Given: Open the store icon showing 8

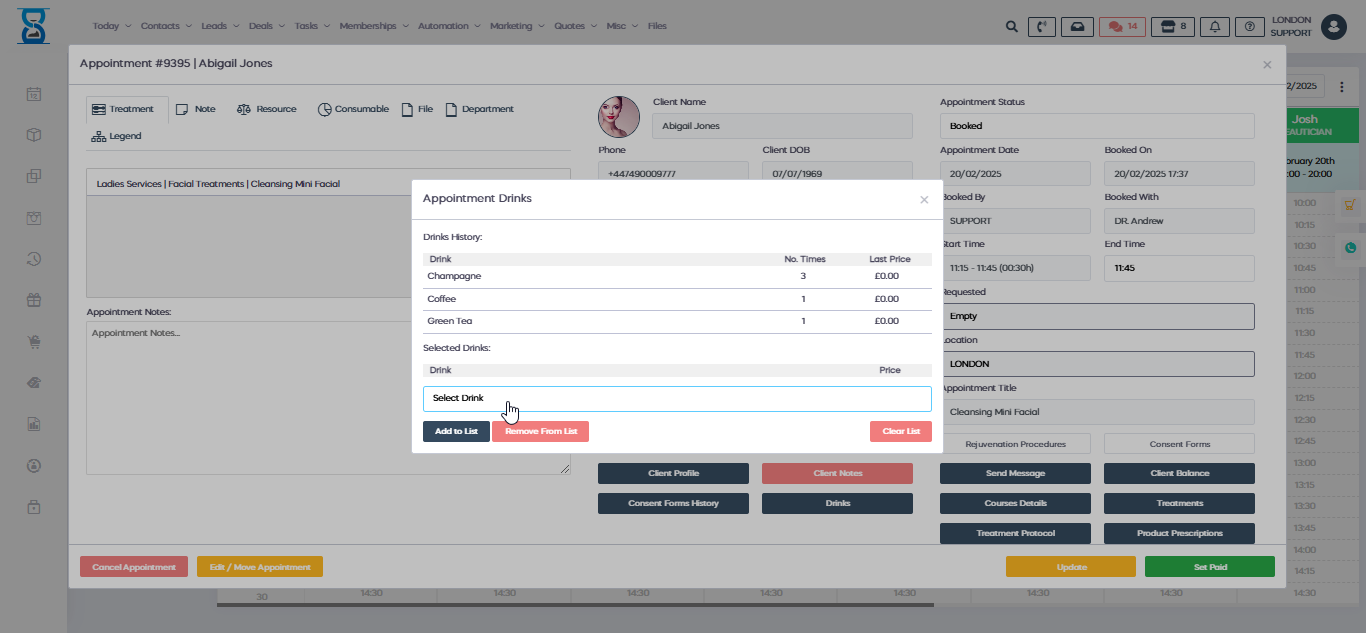Looking at the screenshot, I should click(x=1172, y=27).
